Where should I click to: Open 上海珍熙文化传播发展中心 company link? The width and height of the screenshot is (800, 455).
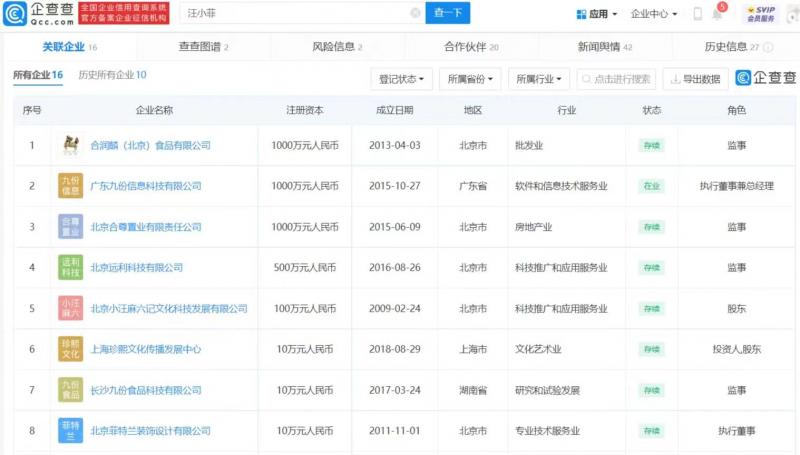pyautogui.click(x=146, y=349)
